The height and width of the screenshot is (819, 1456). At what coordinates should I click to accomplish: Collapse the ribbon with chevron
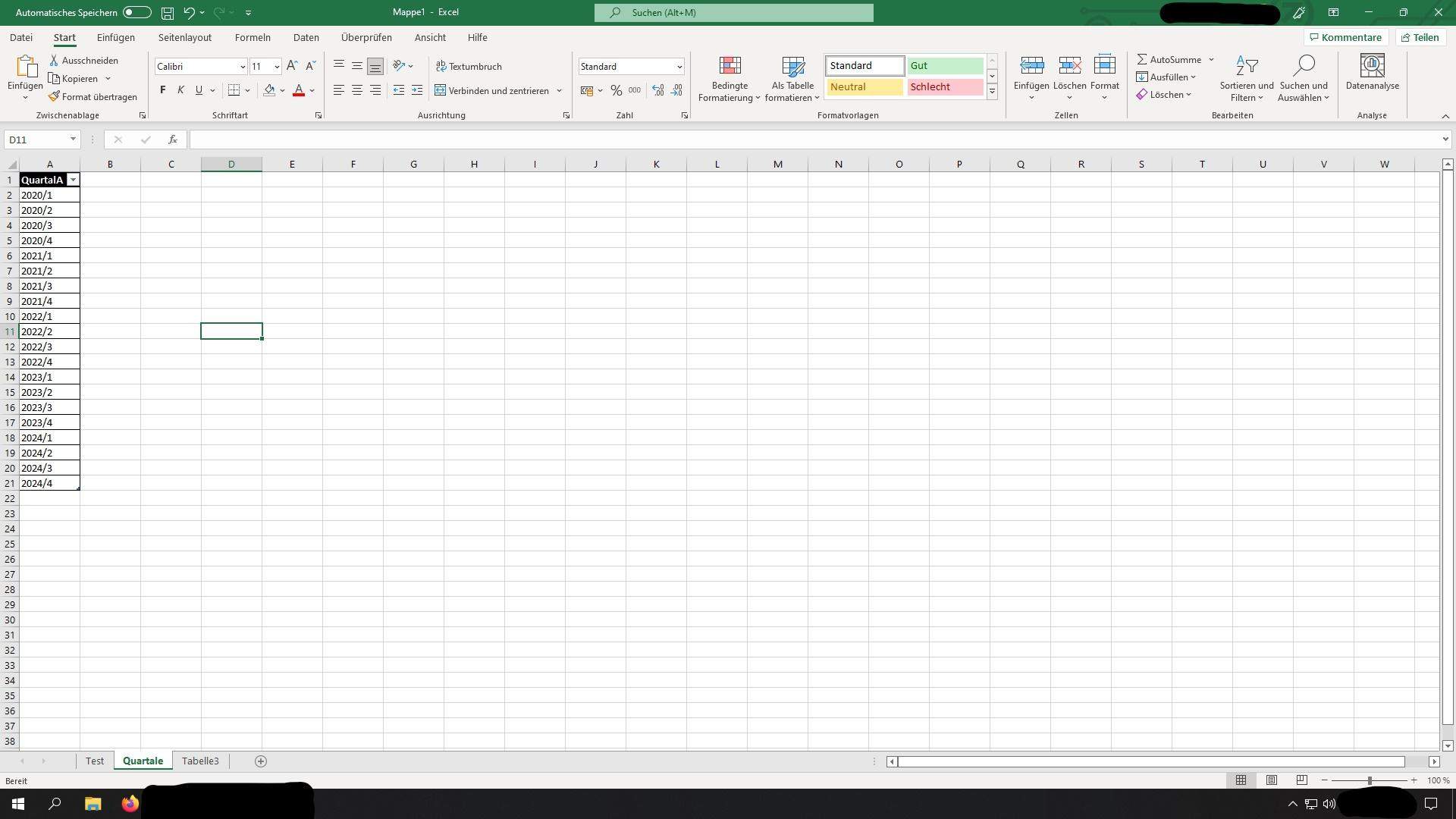click(1445, 116)
